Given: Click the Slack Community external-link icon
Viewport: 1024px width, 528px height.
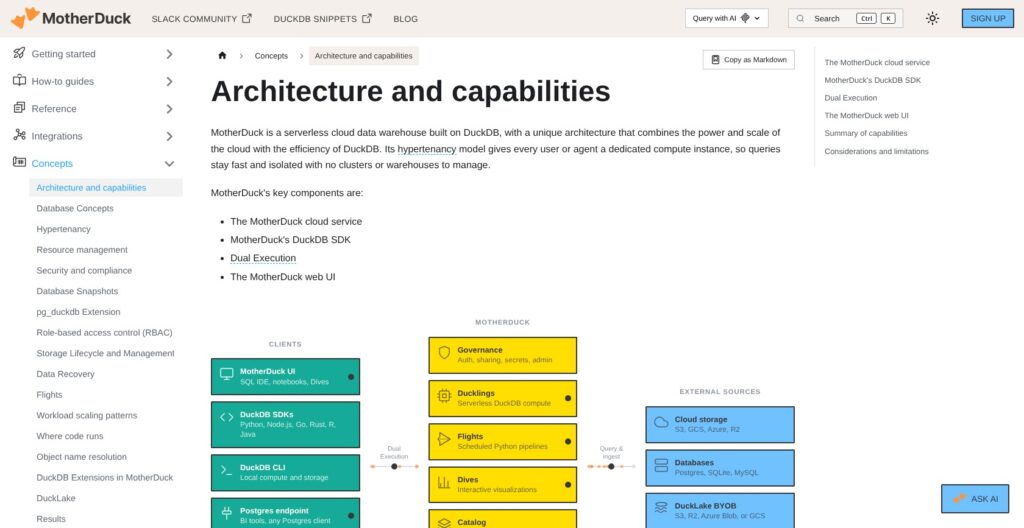Looking at the screenshot, I should 247,18.
